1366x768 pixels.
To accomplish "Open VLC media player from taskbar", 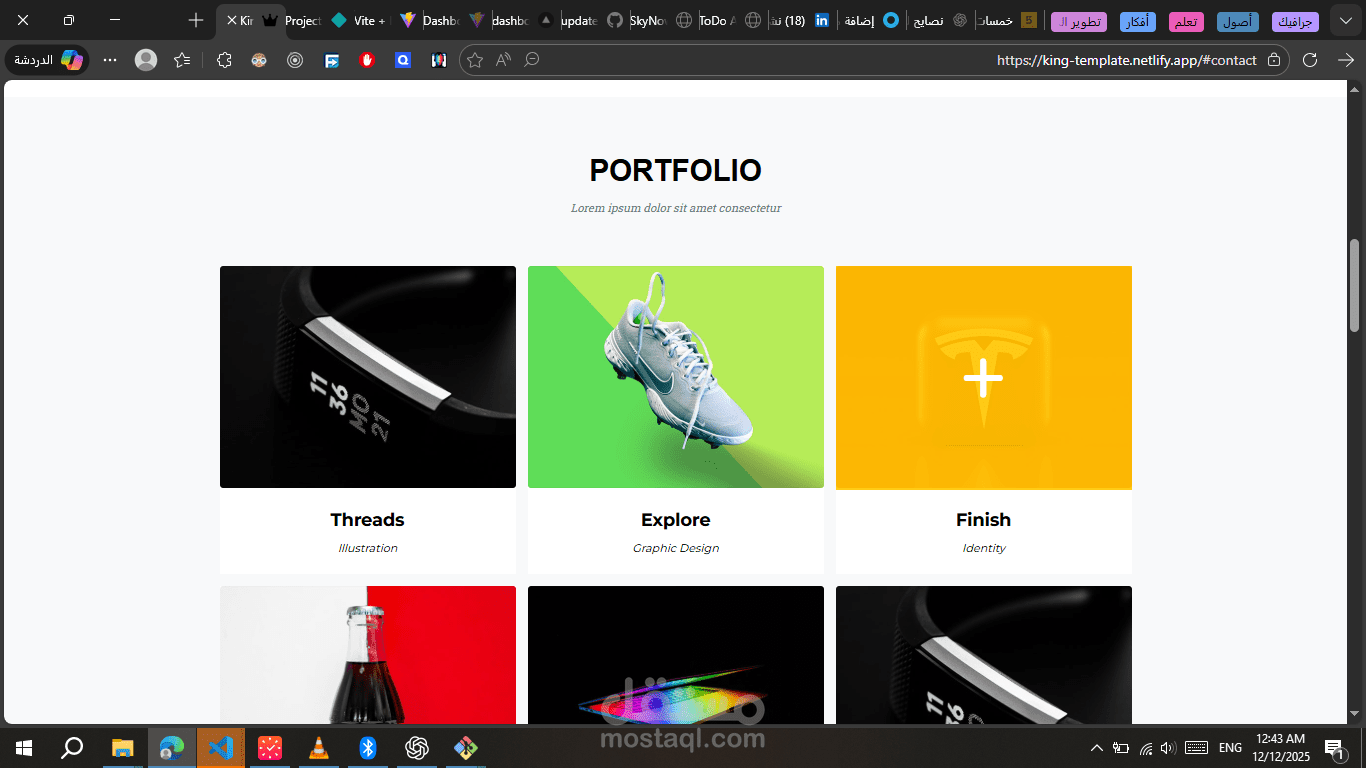I will pyautogui.click(x=319, y=747).
